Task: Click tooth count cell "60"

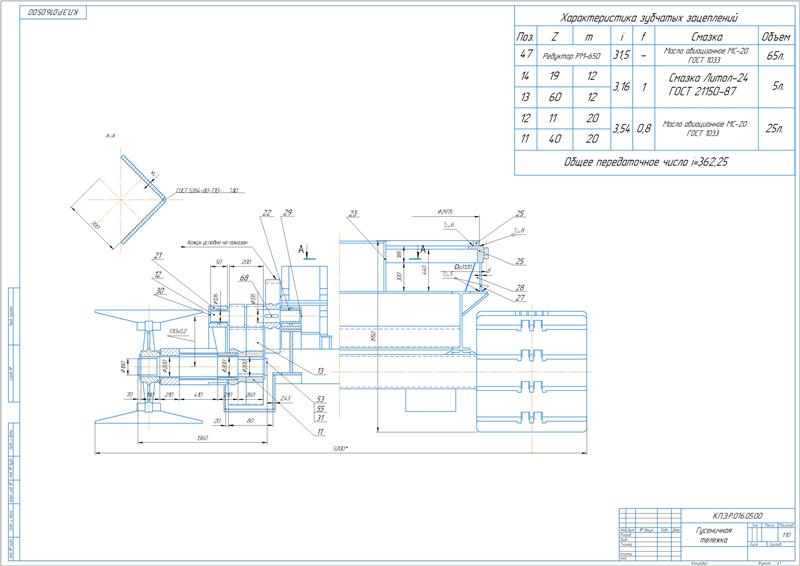Action: (555, 97)
